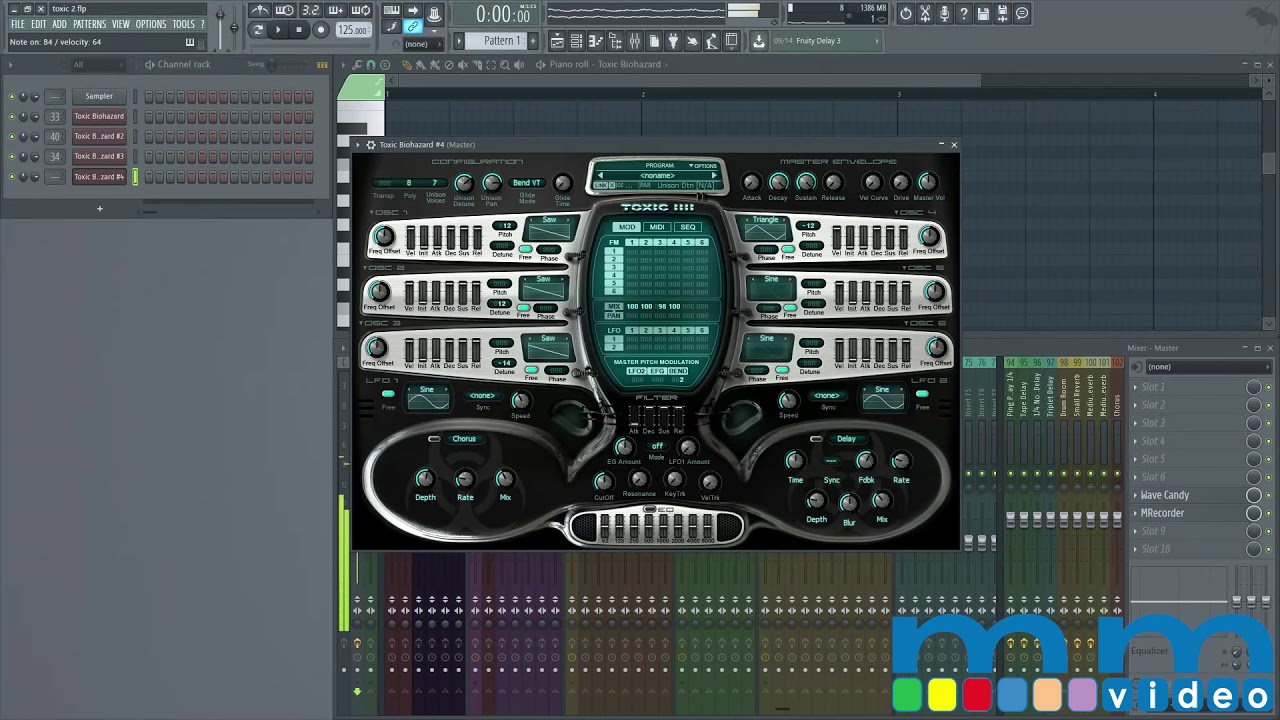The height and width of the screenshot is (720, 1280).
Task: Click the record button in transport
Action: (x=321, y=30)
